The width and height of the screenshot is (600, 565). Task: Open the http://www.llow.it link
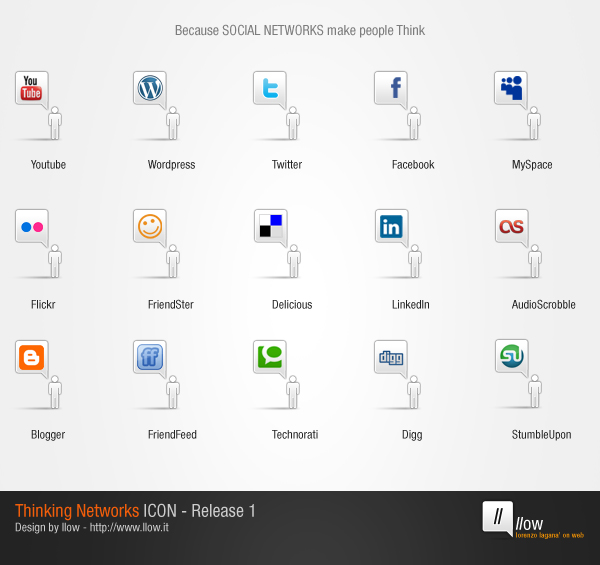(129, 528)
